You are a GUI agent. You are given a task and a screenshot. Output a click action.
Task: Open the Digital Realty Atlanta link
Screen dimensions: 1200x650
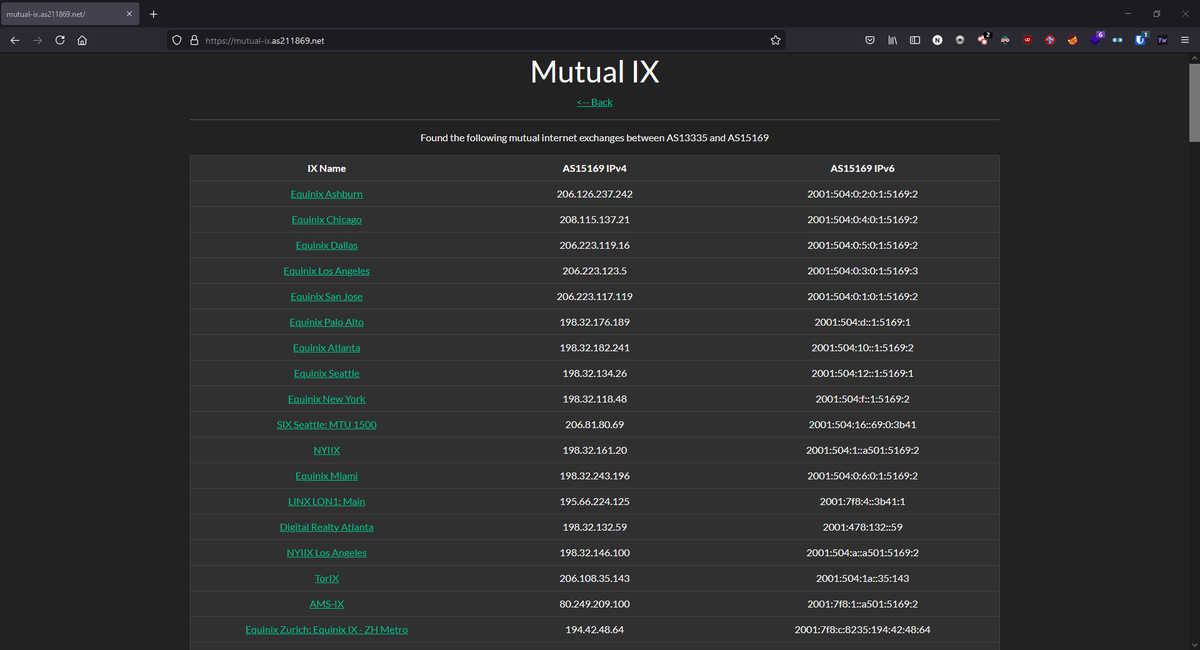[326, 527]
